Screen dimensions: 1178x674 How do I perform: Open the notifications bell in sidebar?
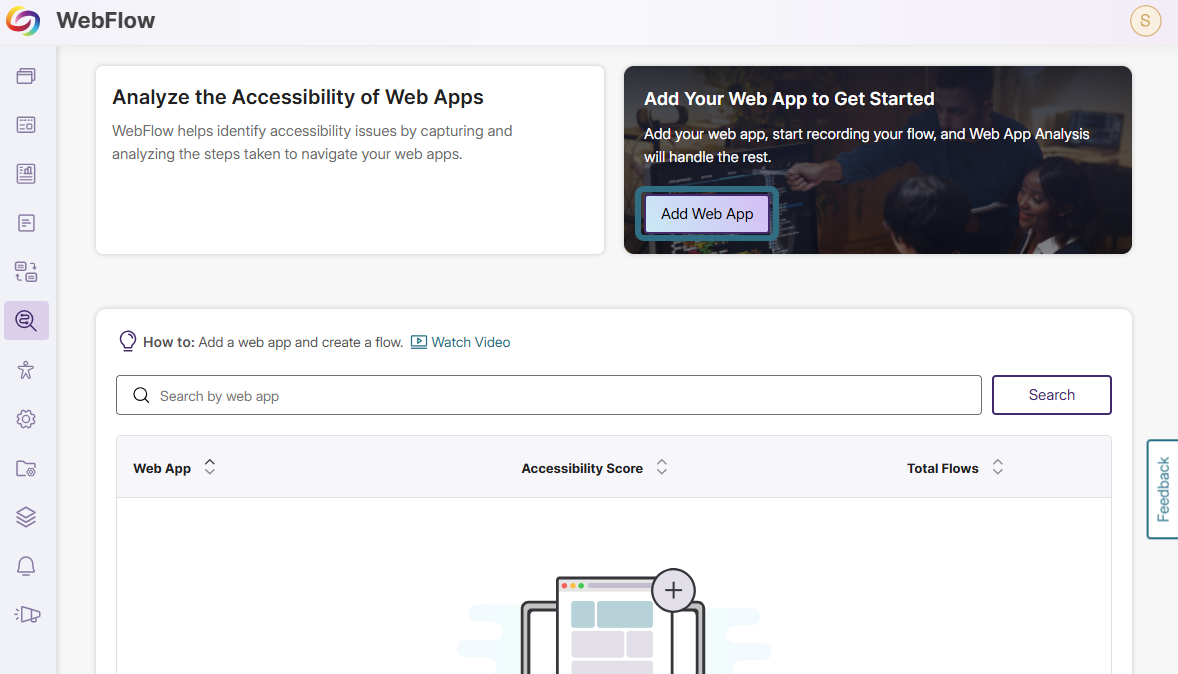(x=26, y=566)
